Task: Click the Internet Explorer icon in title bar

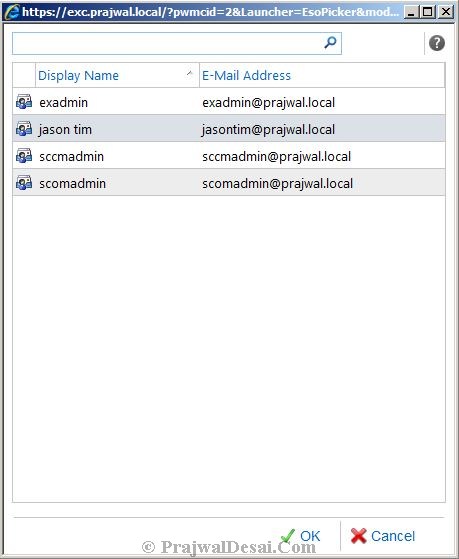Action: (x=11, y=12)
